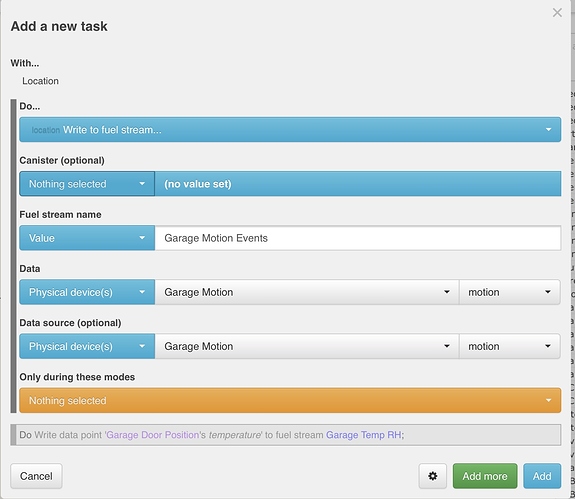Viewport: 575px width, 499px height.
Task: Click the green Add more button
Action: [x=485, y=476]
